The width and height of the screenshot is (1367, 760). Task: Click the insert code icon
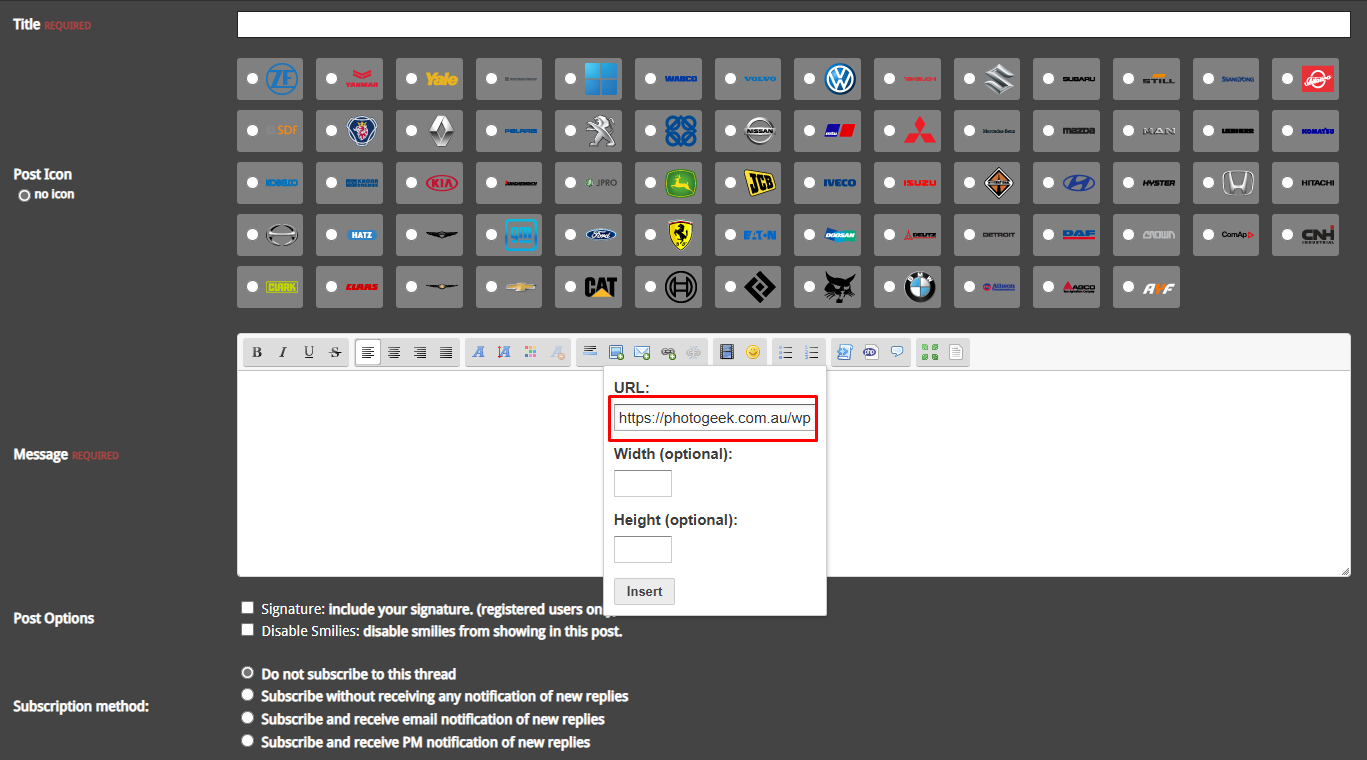click(845, 352)
